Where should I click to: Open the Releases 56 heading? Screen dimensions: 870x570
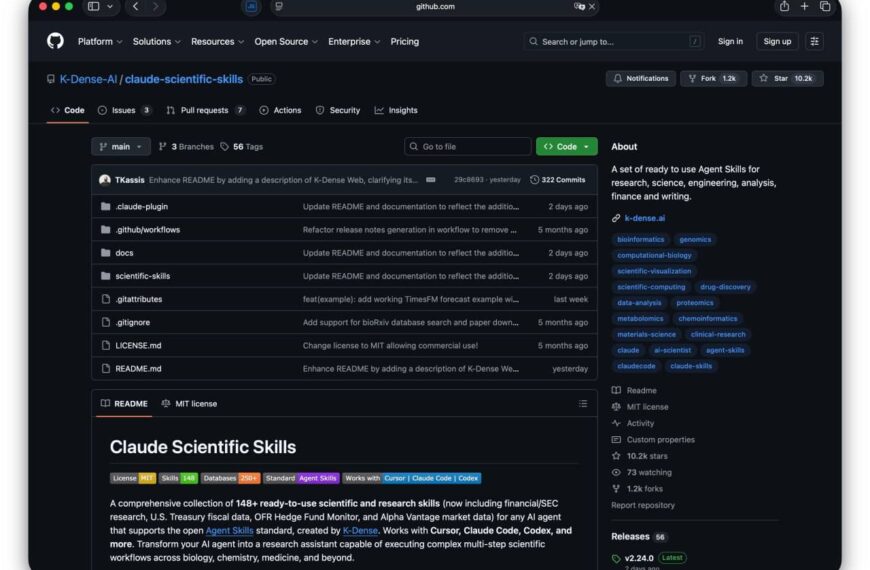pos(638,537)
